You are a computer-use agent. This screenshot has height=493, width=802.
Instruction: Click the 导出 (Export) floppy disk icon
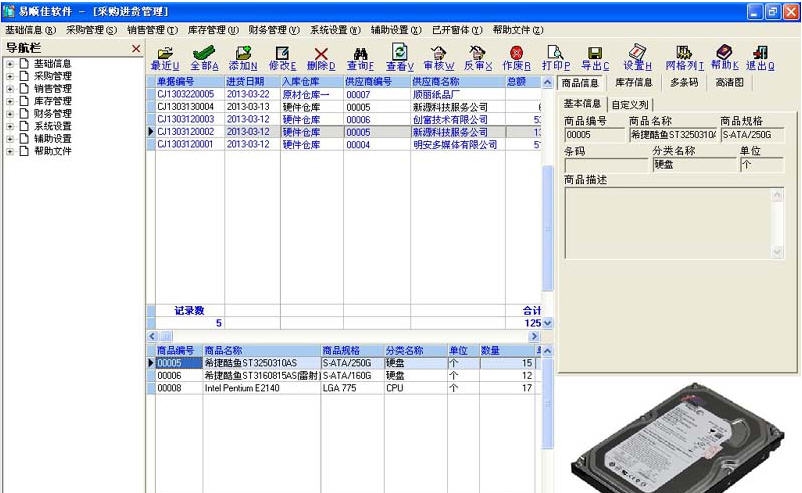point(595,53)
